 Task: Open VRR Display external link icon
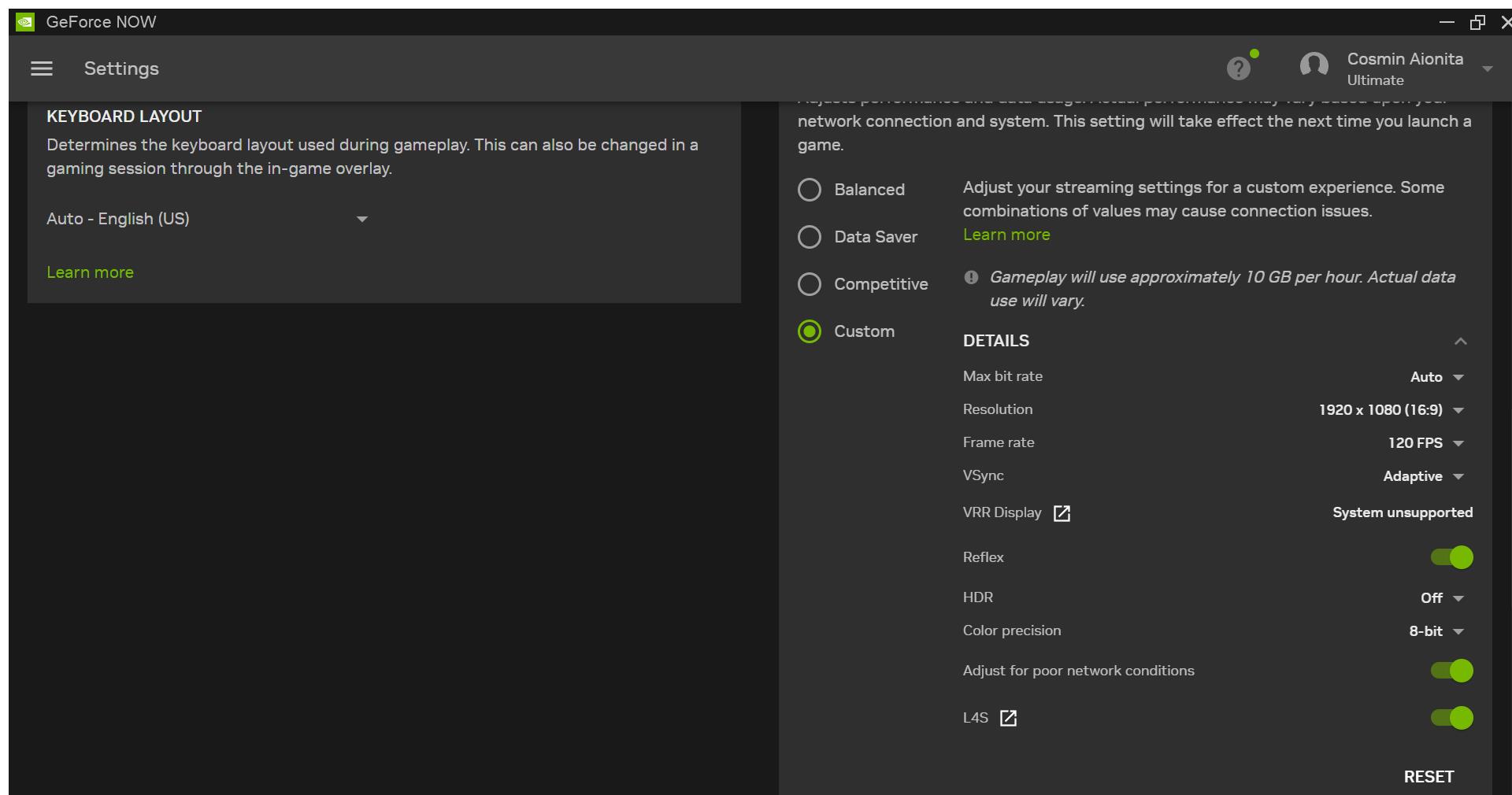[x=1062, y=513]
